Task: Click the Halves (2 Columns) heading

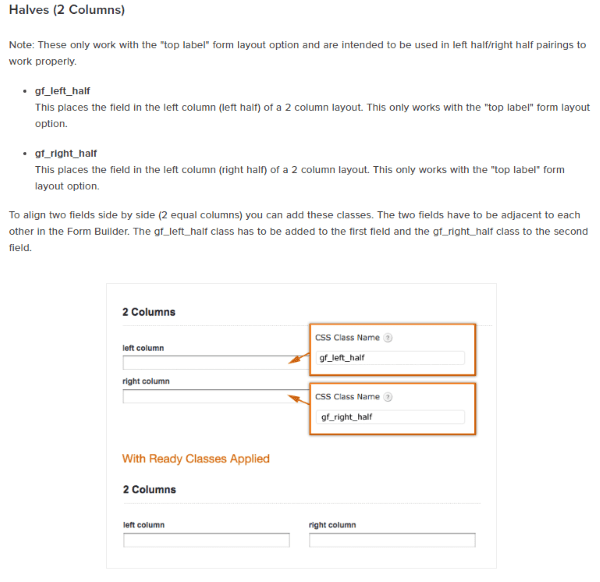Action: (68, 11)
